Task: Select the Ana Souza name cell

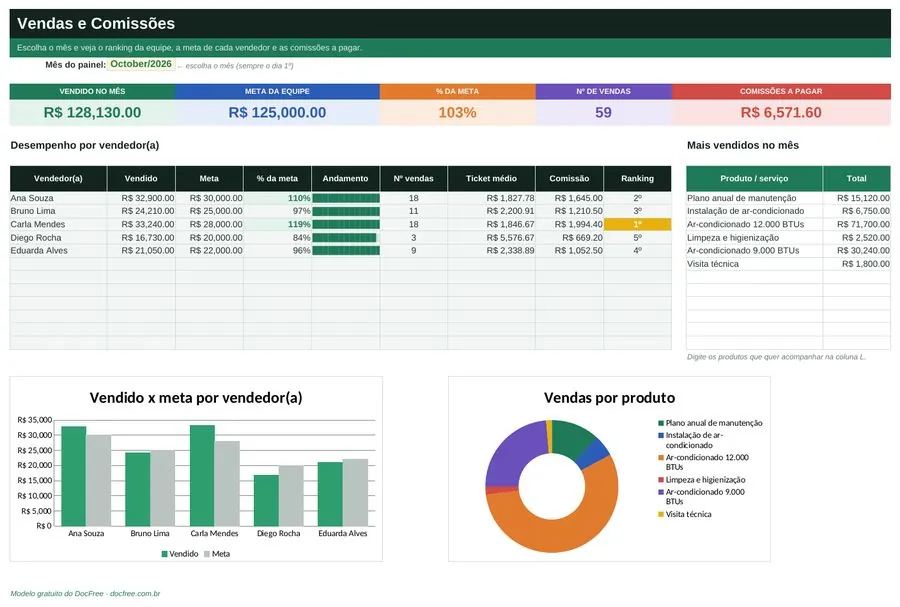Action: [58, 198]
